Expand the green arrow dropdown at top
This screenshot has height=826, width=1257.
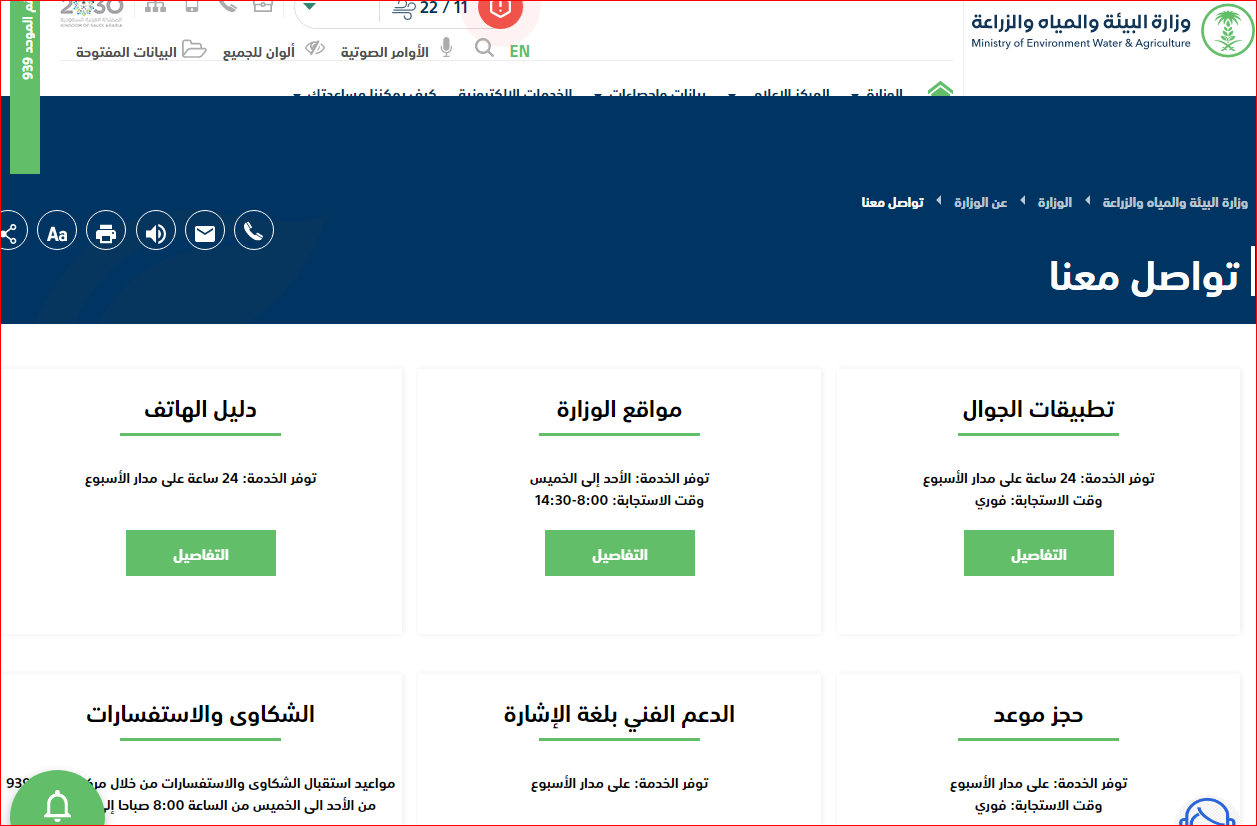pyautogui.click(x=323, y=9)
